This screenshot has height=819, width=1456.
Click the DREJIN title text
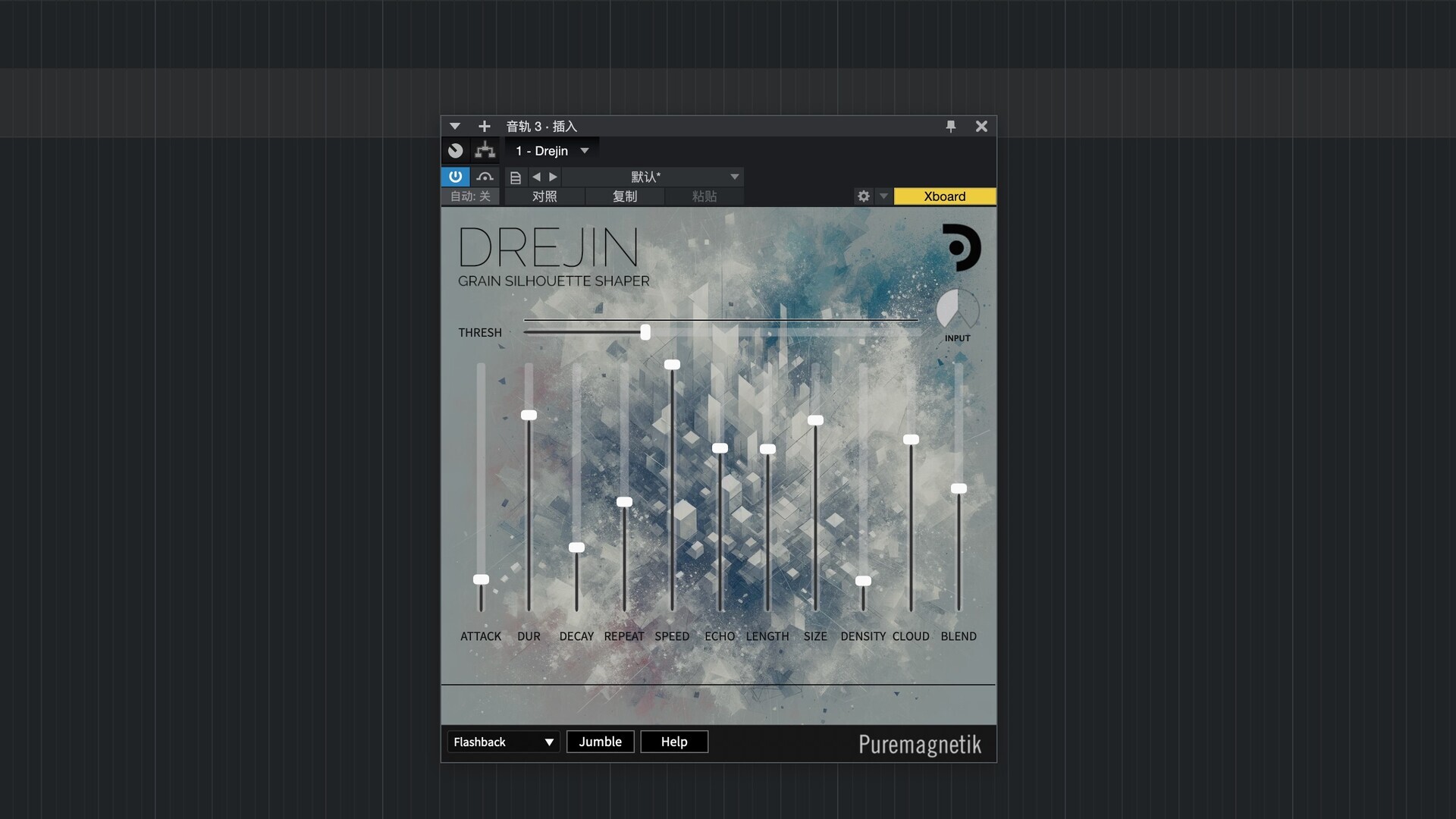(548, 247)
